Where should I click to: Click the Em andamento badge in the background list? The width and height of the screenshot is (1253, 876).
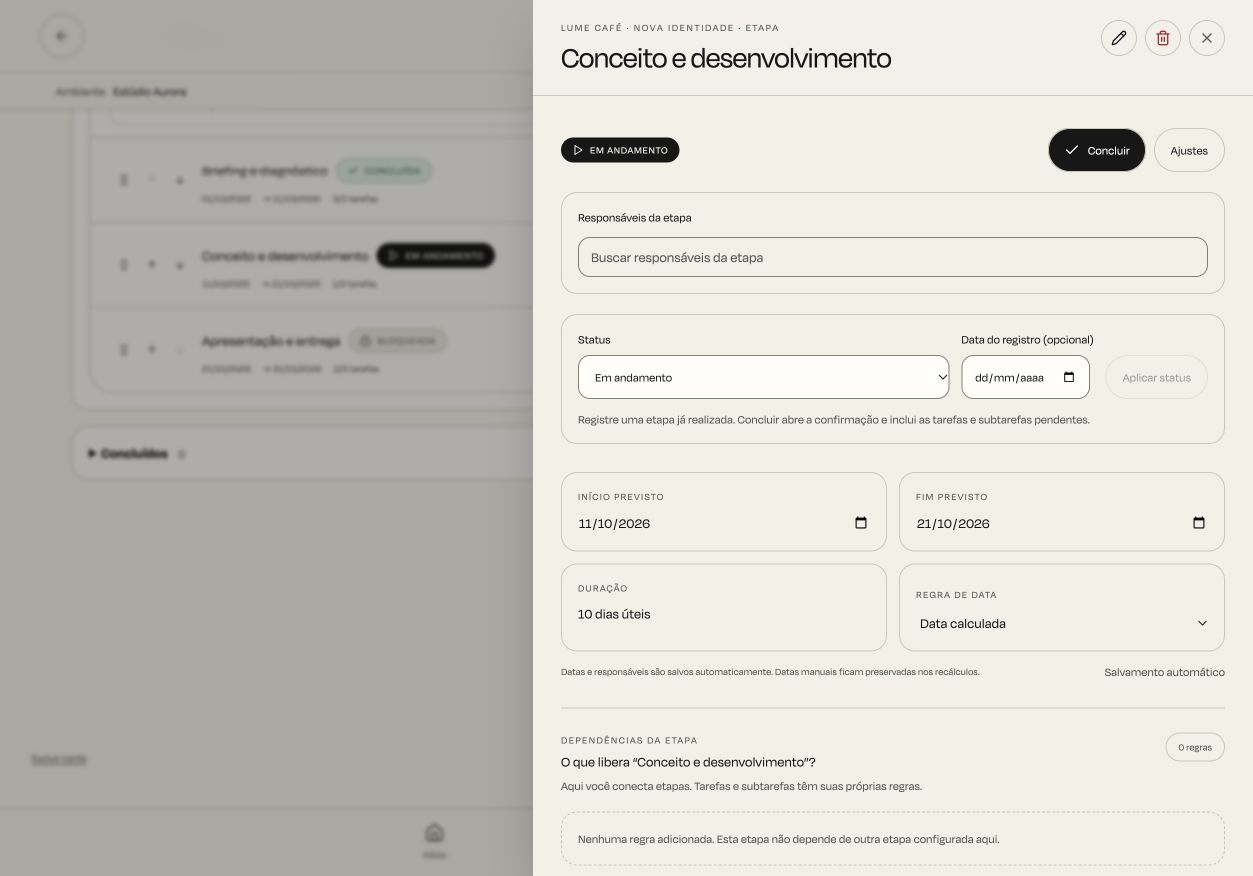[x=435, y=256]
